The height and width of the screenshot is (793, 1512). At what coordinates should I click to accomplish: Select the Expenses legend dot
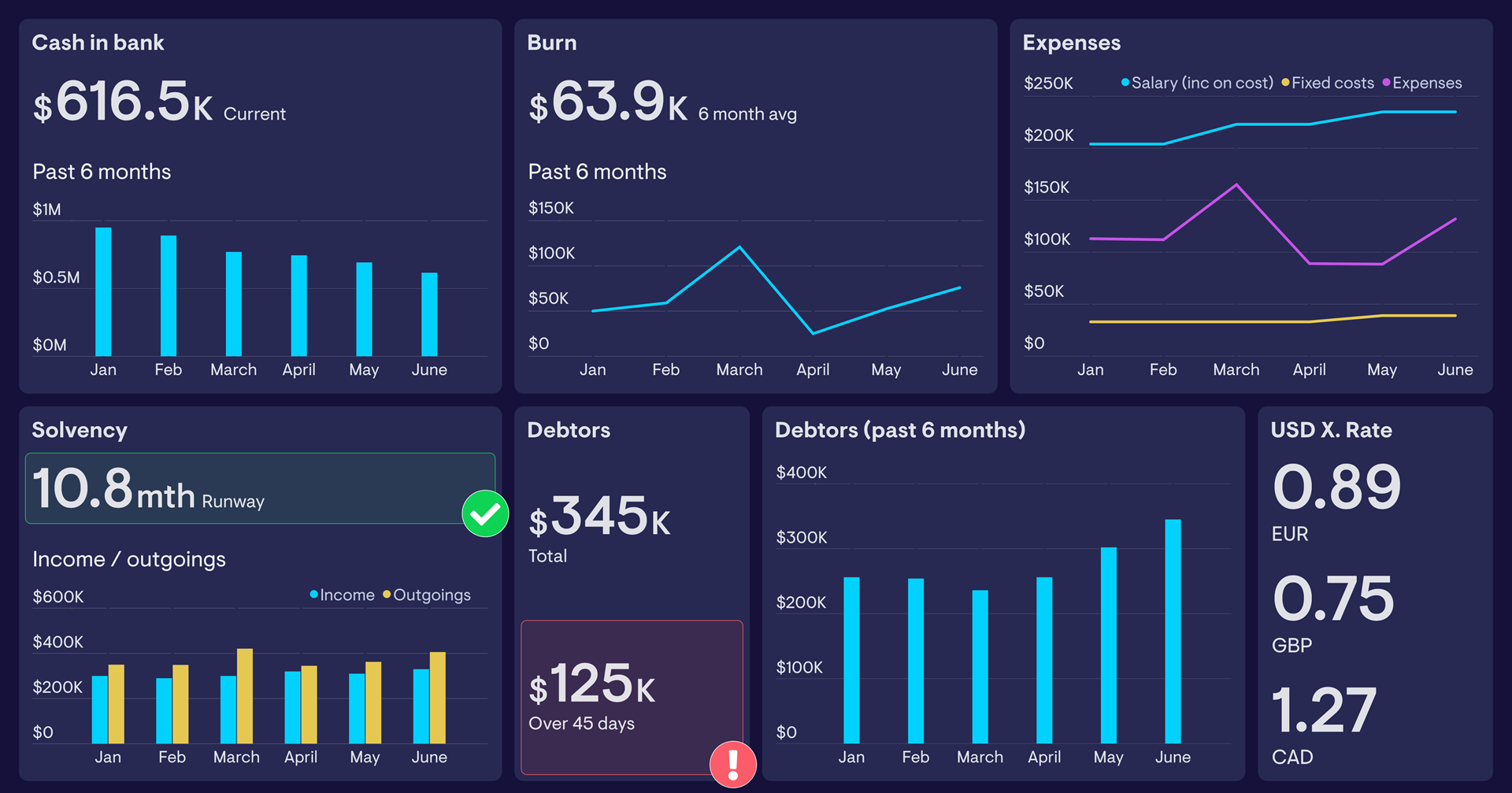click(x=1387, y=83)
